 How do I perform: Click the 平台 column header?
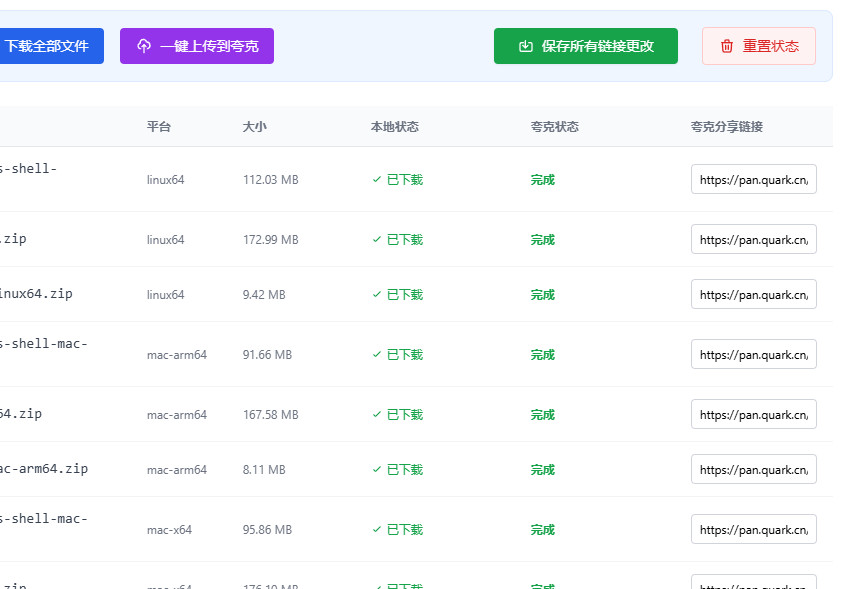pos(159,127)
